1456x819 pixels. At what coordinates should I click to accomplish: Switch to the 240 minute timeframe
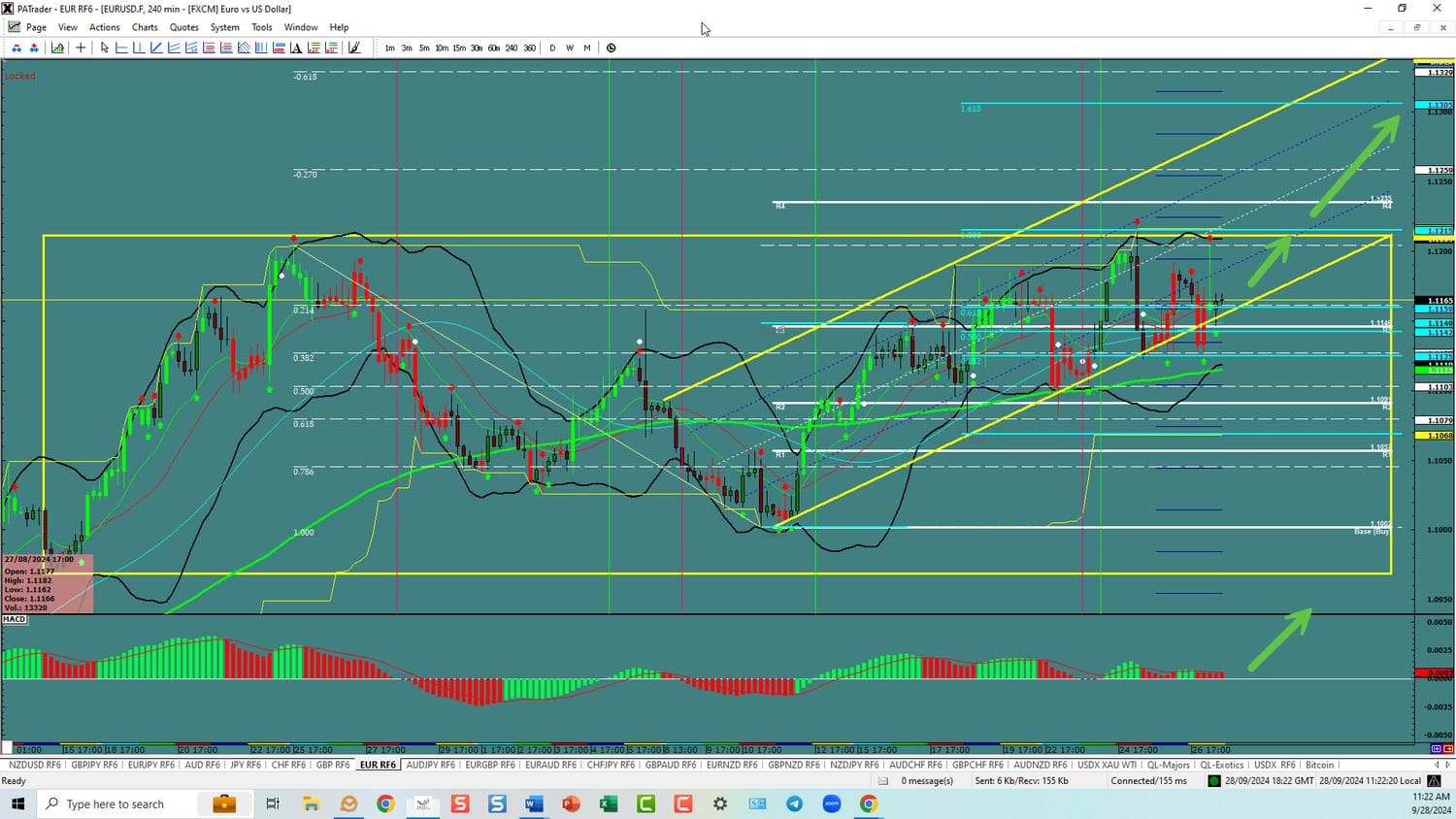point(512,48)
